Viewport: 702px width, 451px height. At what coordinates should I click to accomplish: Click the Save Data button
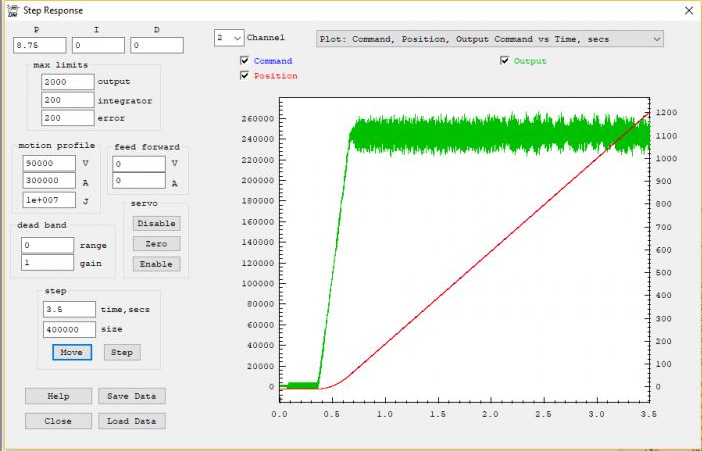pos(132,396)
